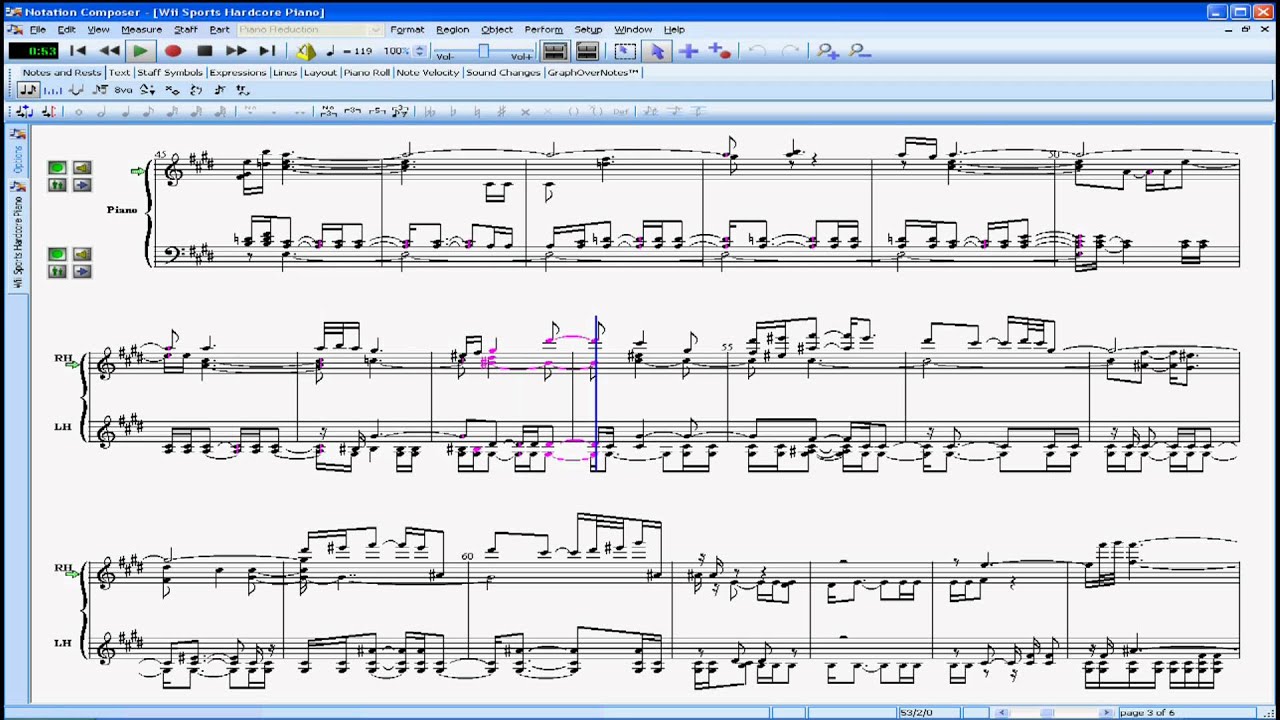This screenshot has width=1280, height=720.
Task: Select the Notes and Rests palette tab
Action: (62, 72)
